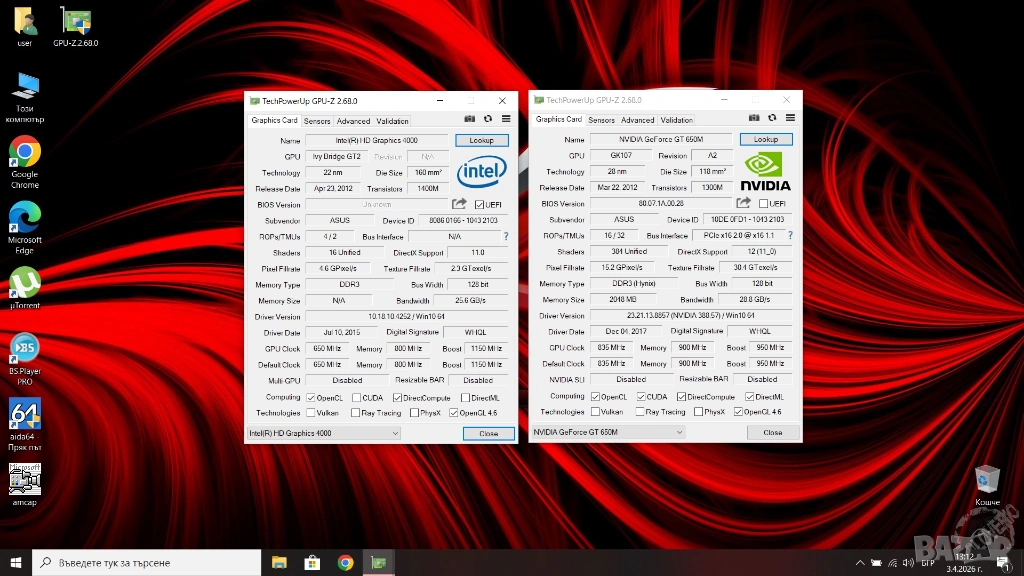Click the µTorrent desktop icon

coord(25,283)
